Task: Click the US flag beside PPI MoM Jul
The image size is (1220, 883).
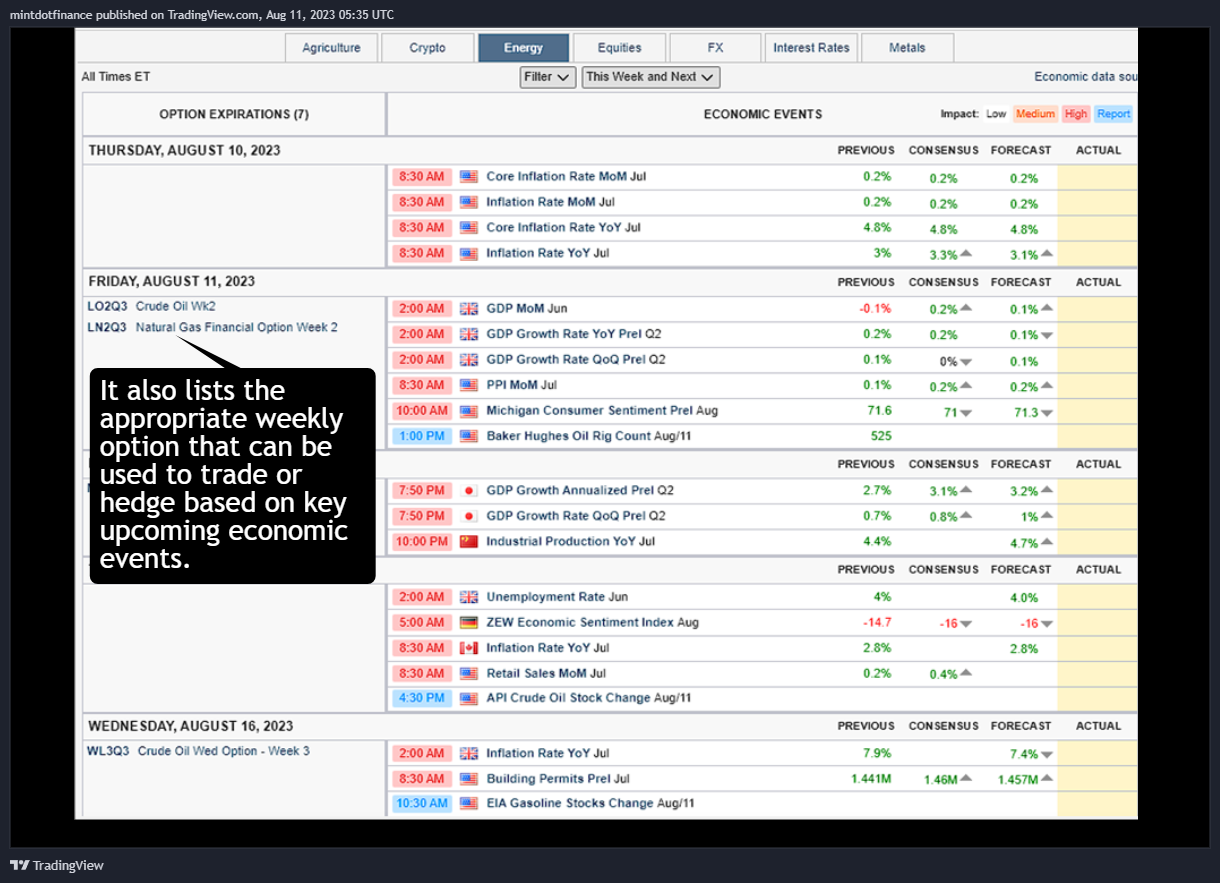Action: [468, 385]
